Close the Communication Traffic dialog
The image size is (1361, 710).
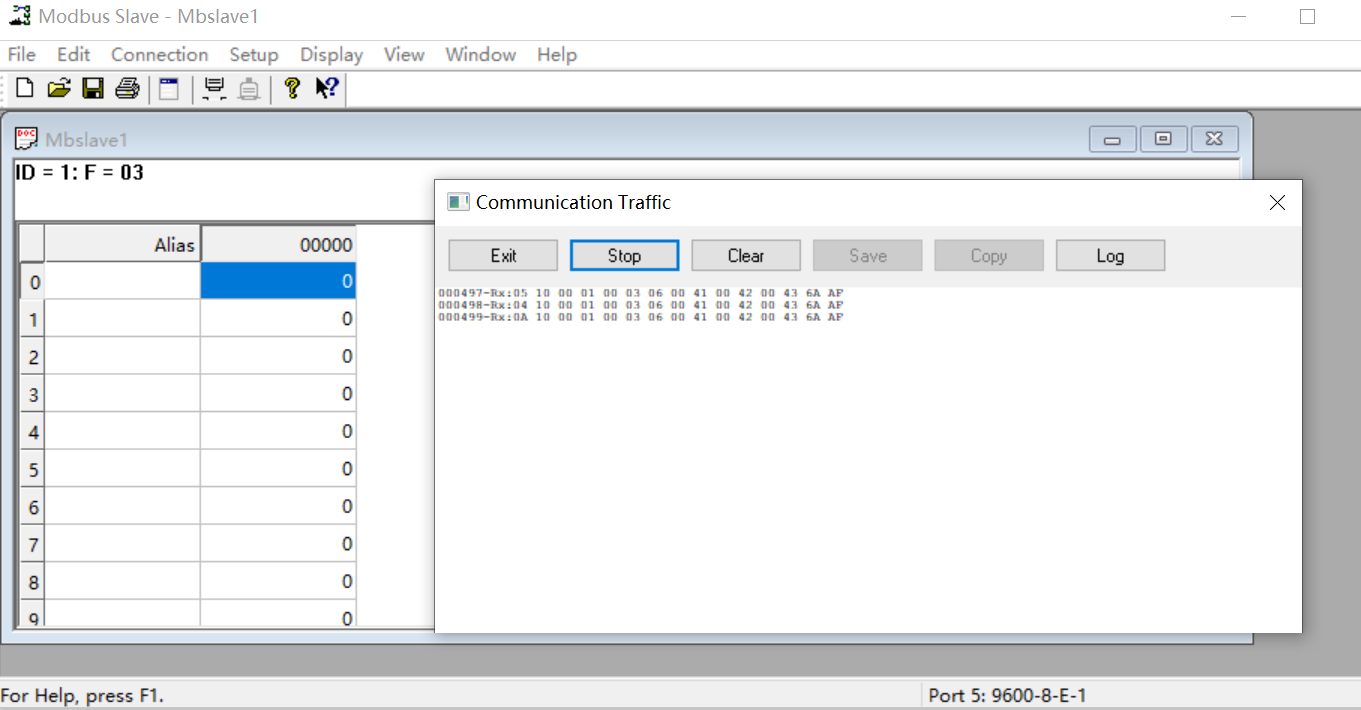point(1277,203)
